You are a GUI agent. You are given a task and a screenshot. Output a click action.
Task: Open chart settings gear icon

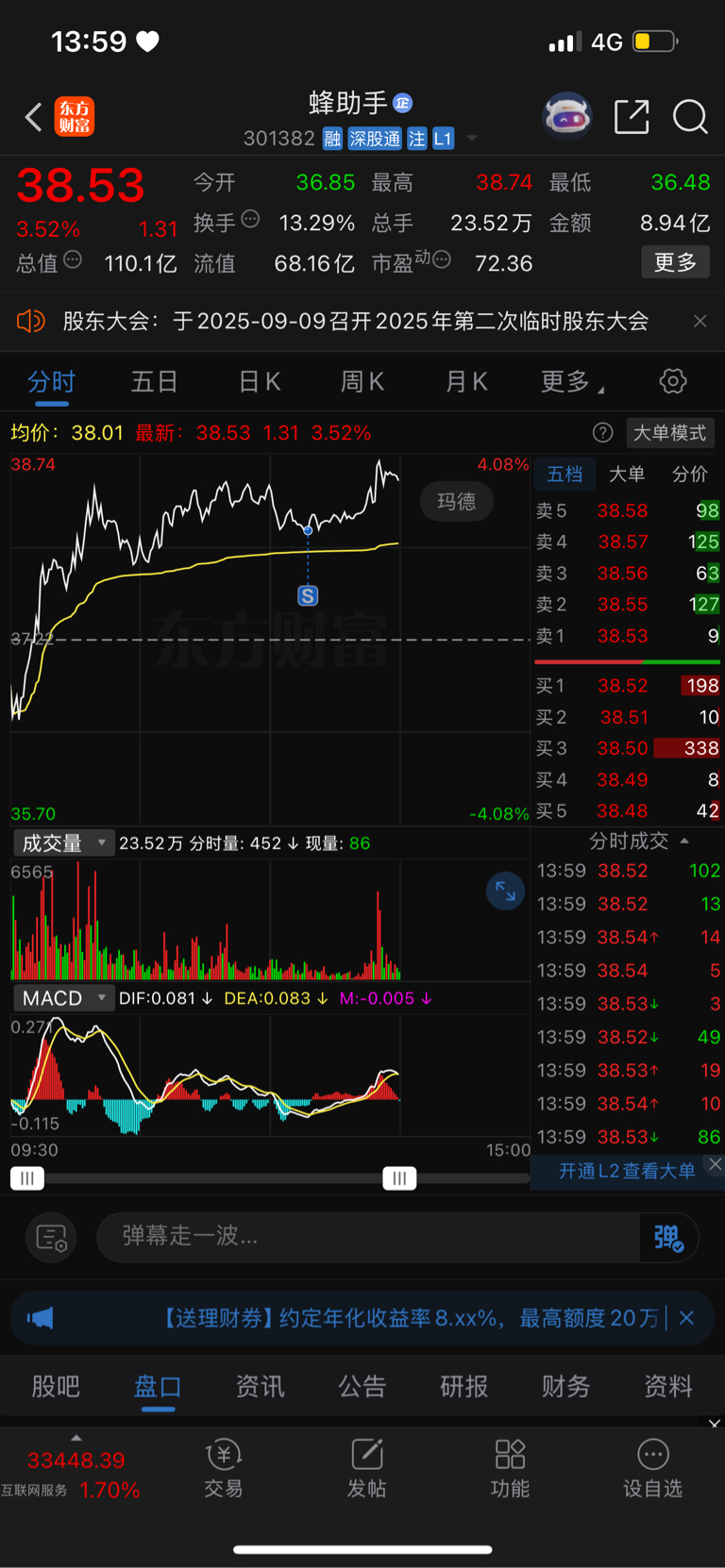(673, 382)
